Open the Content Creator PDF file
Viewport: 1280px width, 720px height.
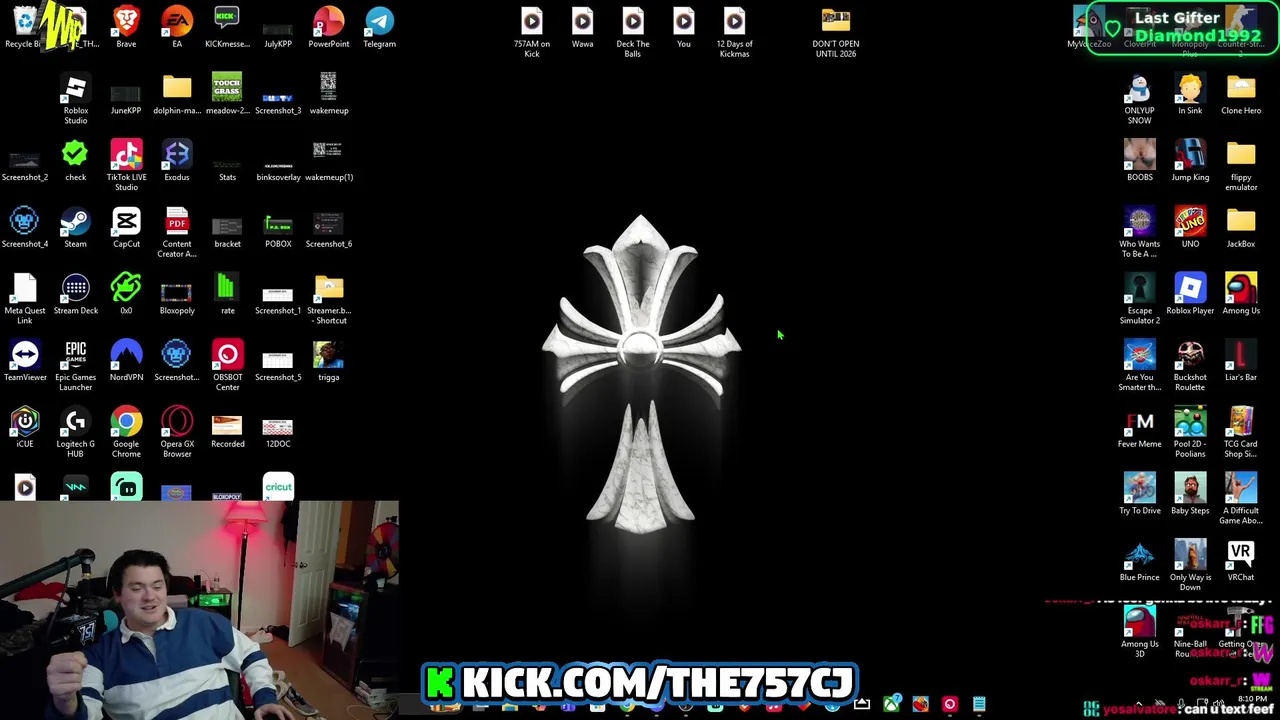pos(177,232)
